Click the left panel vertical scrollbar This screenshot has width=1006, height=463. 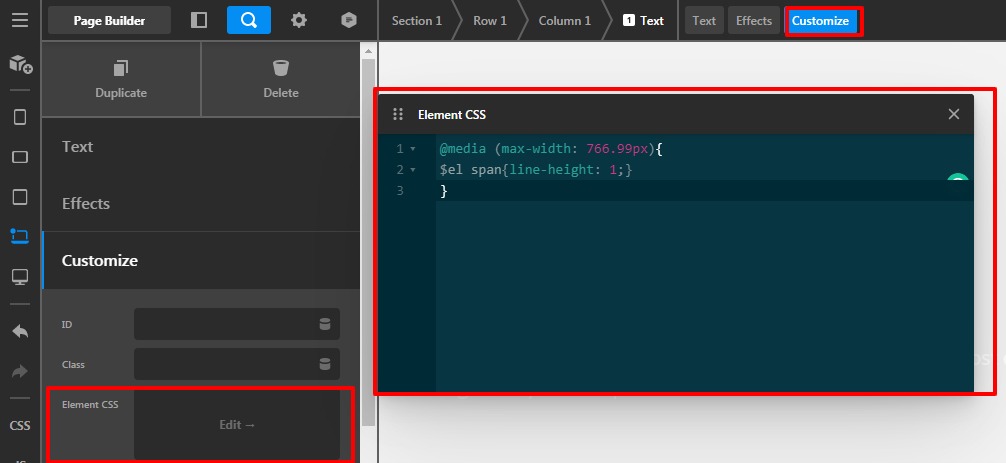(368, 240)
